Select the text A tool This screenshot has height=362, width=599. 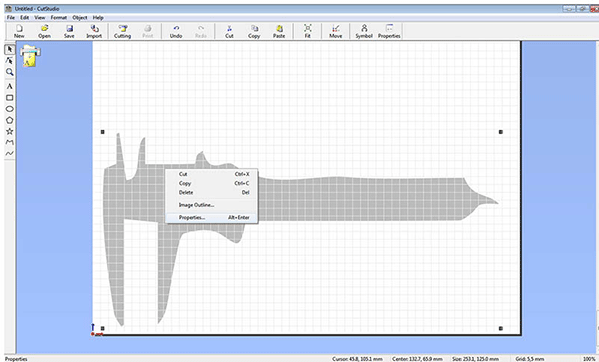click(x=10, y=86)
